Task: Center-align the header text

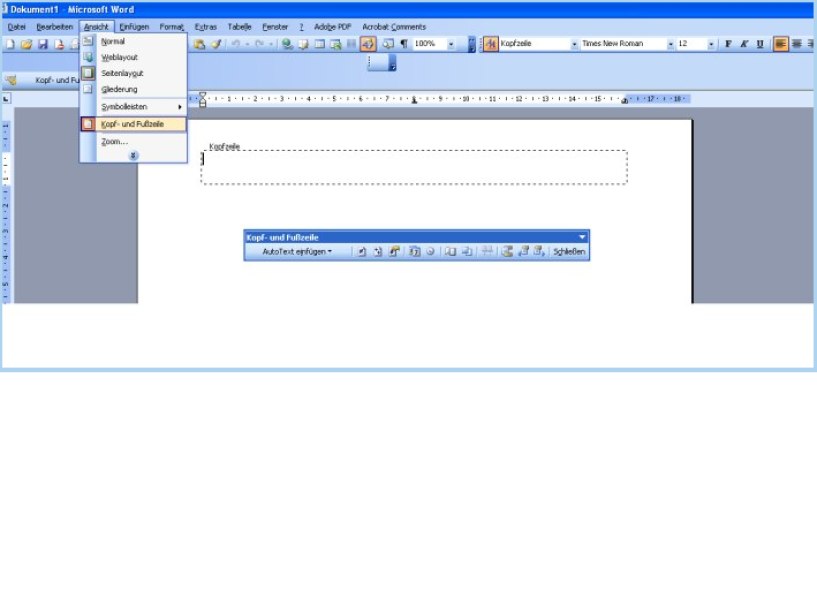Action: tap(796, 44)
